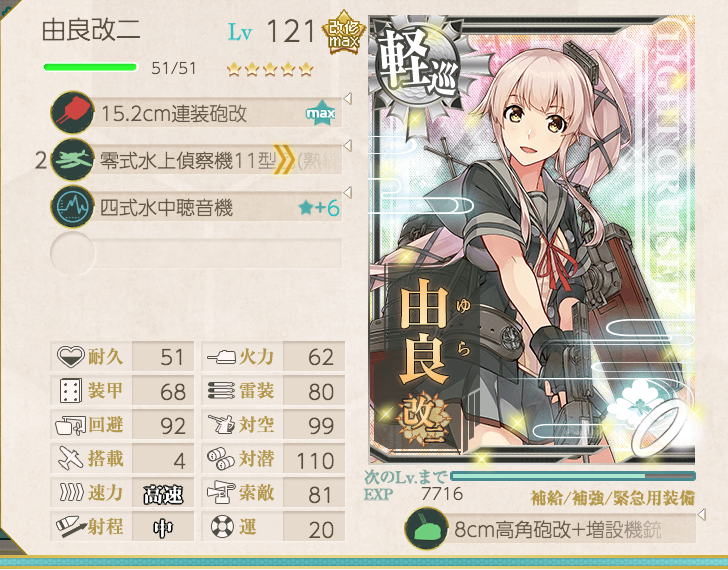This screenshot has width=728, height=570.
Task: Click the next level EXP progress bar
Action: pyautogui.click(x=572, y=476)
